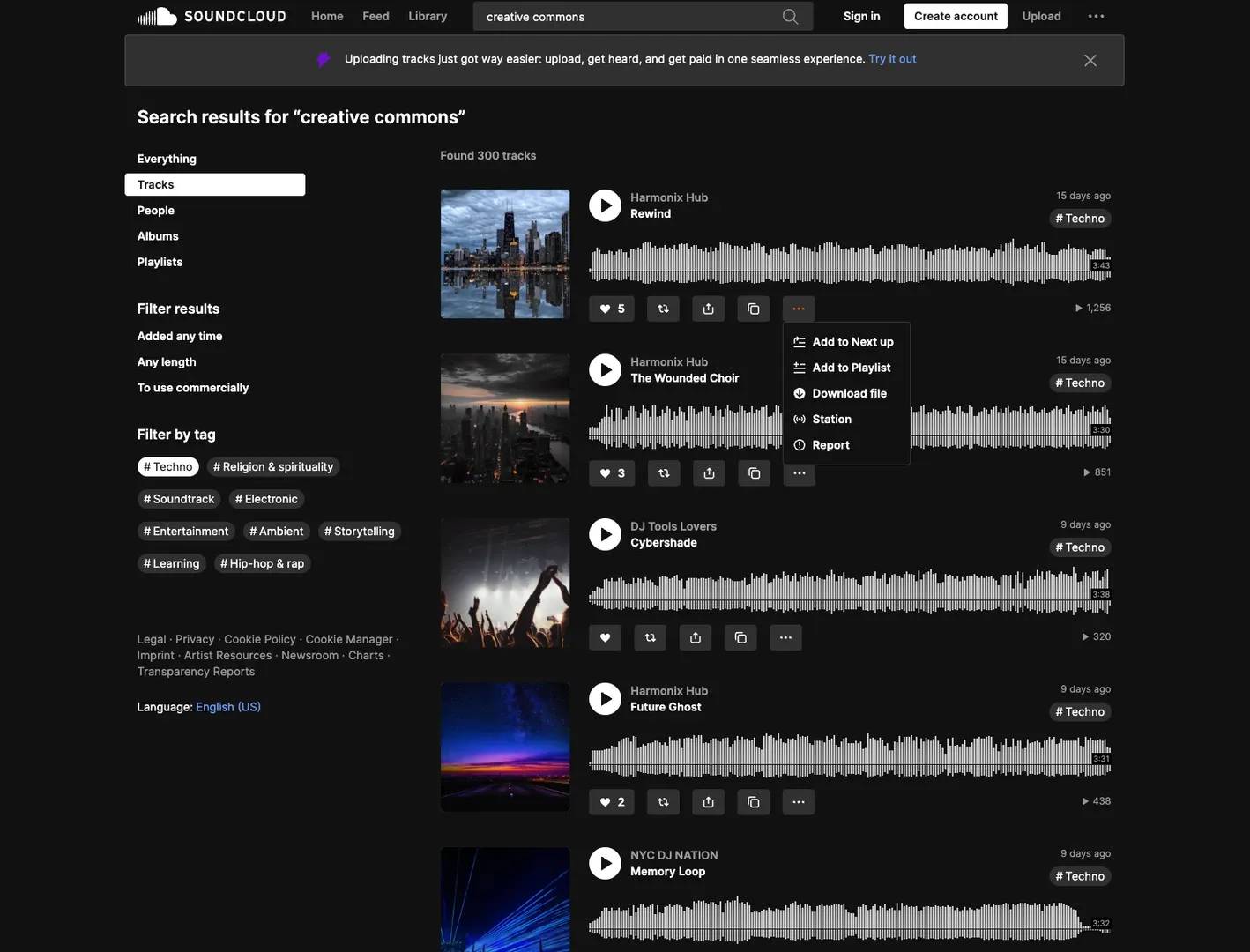This screenshot has width=1250, height=952.
Task: Toggle like on Rewind track
Action: [612, 309]
